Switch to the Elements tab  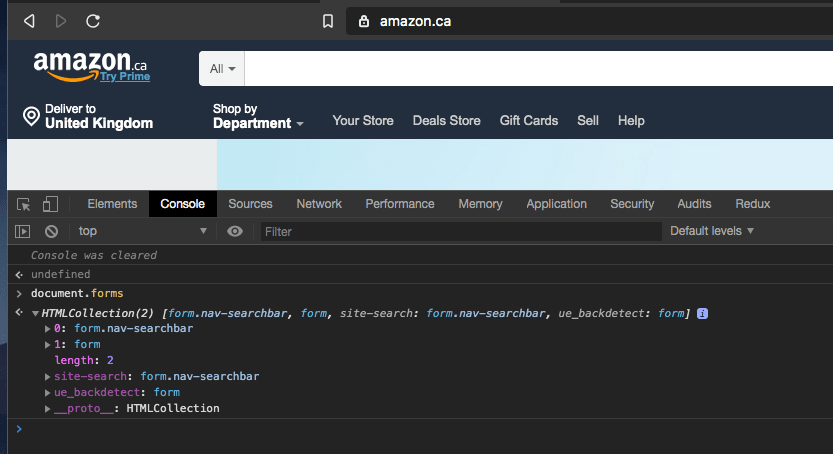(x=112, y=204)
